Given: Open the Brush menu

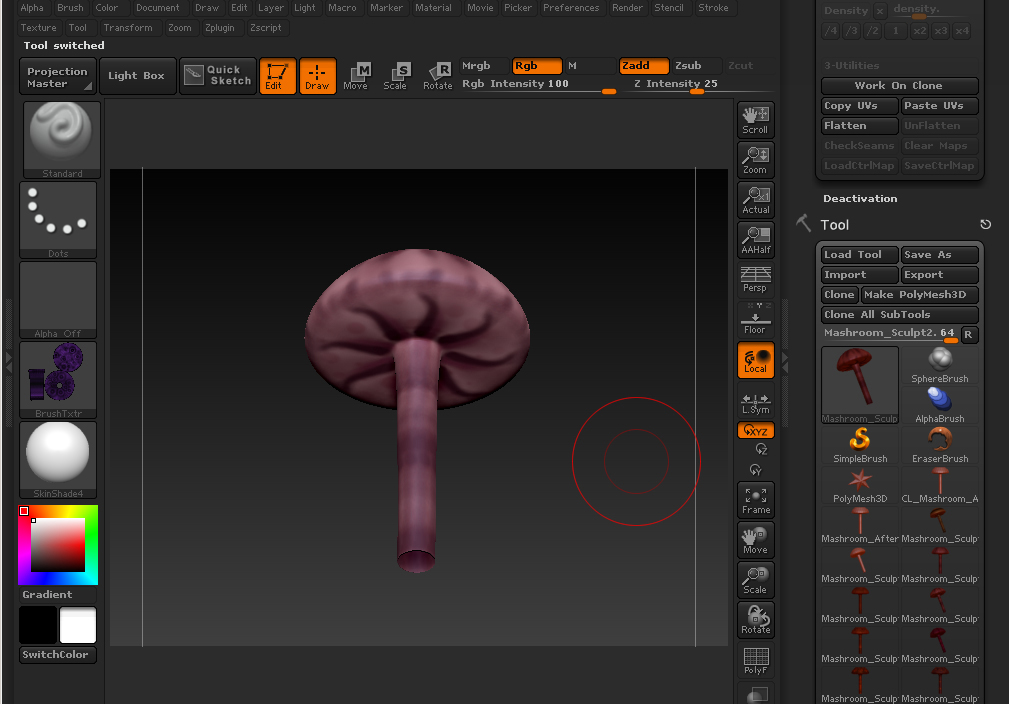Looking at the screenshot, I should 70,8.
